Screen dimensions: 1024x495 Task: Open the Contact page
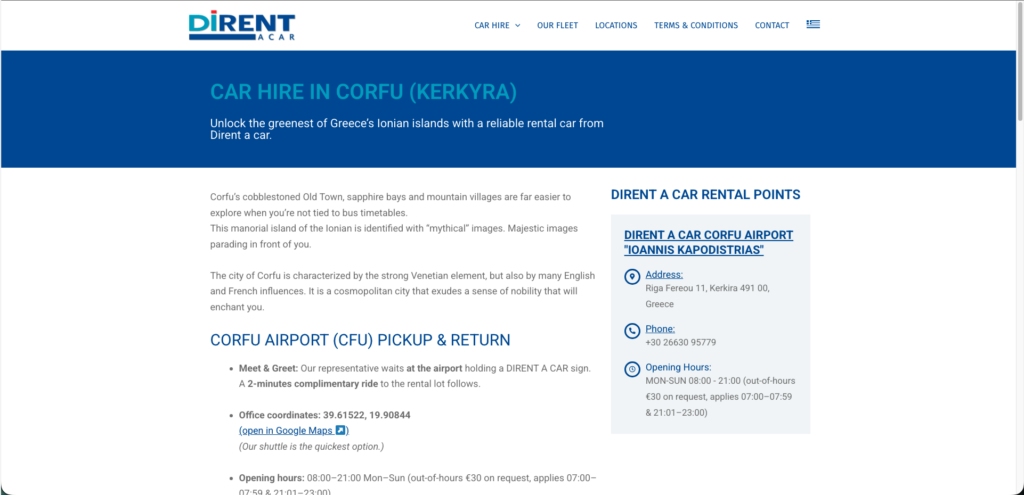772,25
